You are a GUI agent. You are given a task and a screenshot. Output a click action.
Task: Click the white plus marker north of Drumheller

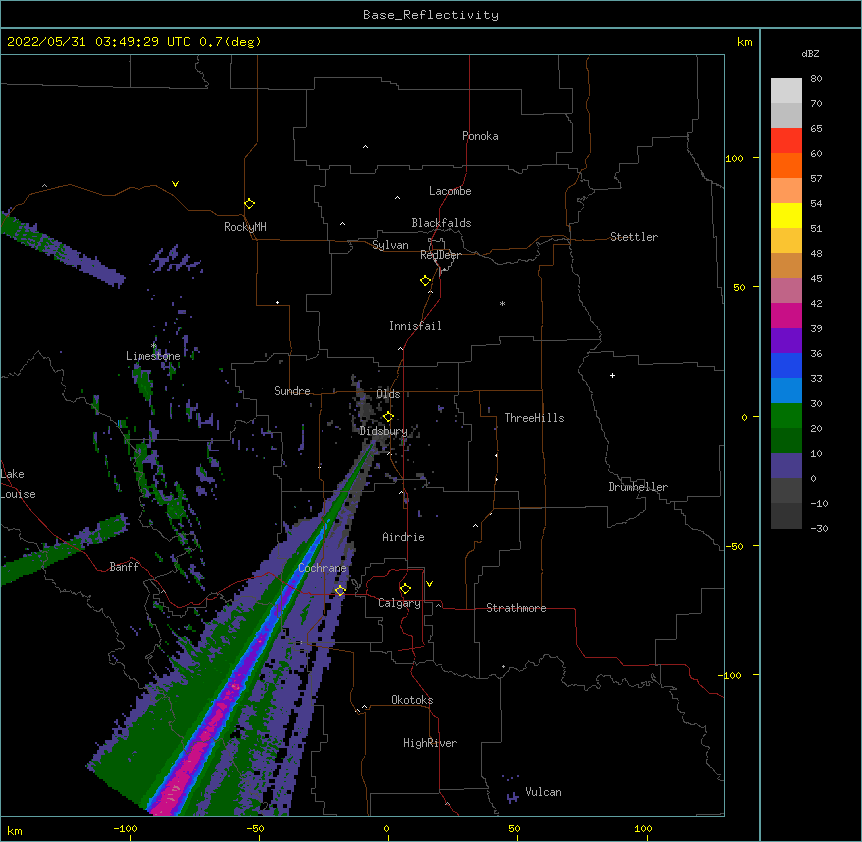click(x=612, y=375)
